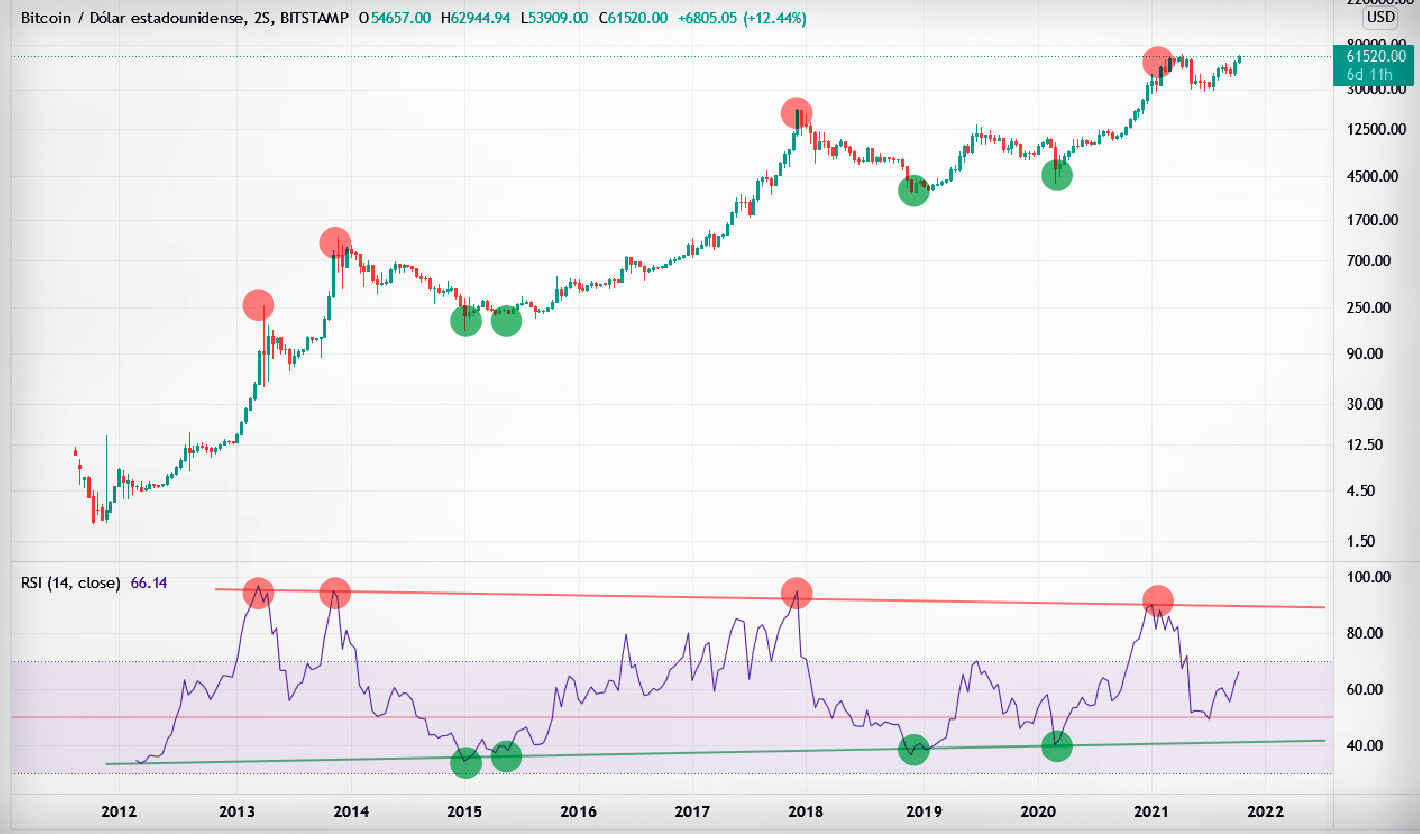Select the green marker at the late-2018 price bottom
The height and width of the screenshot is (834, 1420).
pos(914,191)
